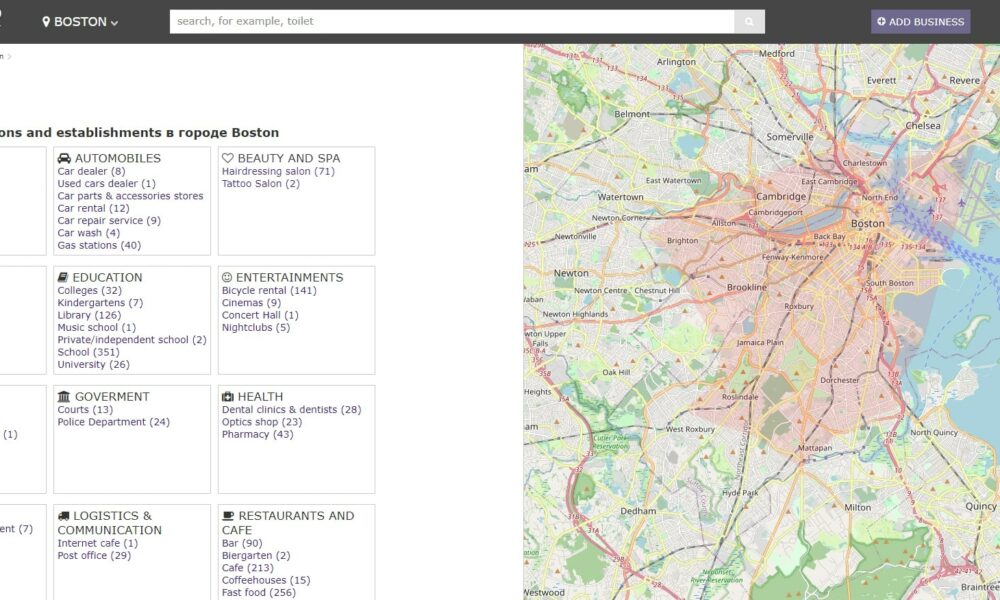Click the truck icon beside Logistics & Communication
The image size is (1000, 600).
tap(64, 516)
